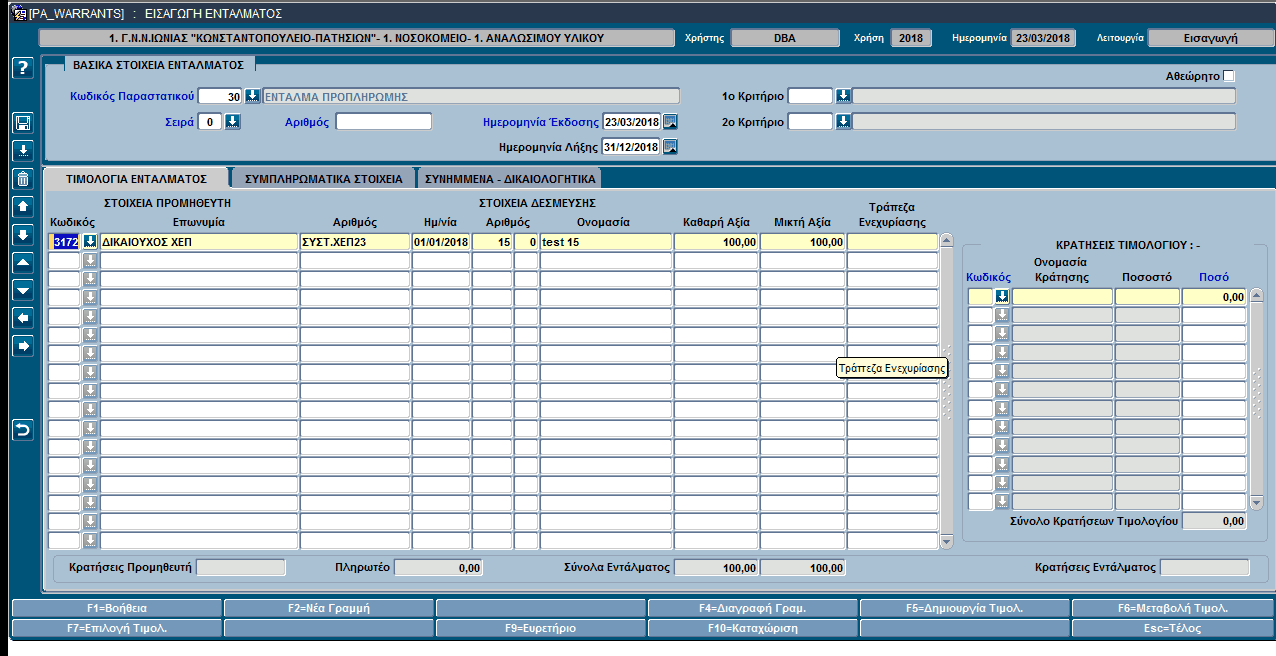Screen dimensions: 1276x656
Task: Click the solid down arrow sidebar icon
Action: click(x=23, y=235)
